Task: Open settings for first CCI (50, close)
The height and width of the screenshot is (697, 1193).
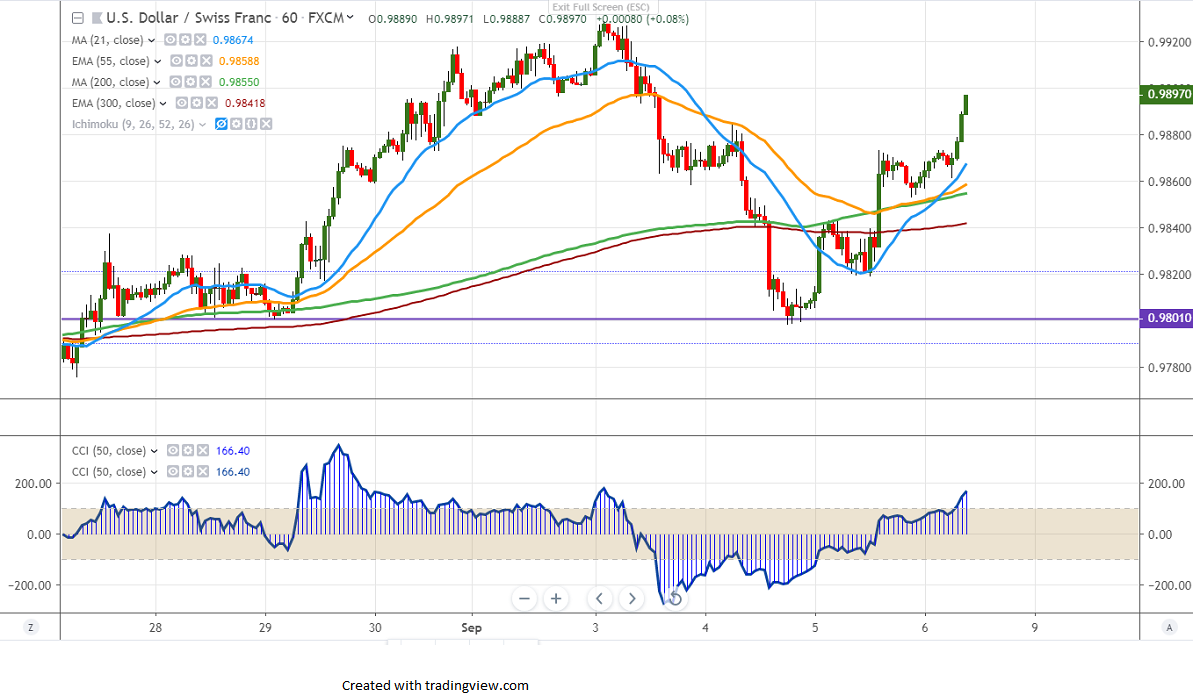Action: click(x=188, y=450)
